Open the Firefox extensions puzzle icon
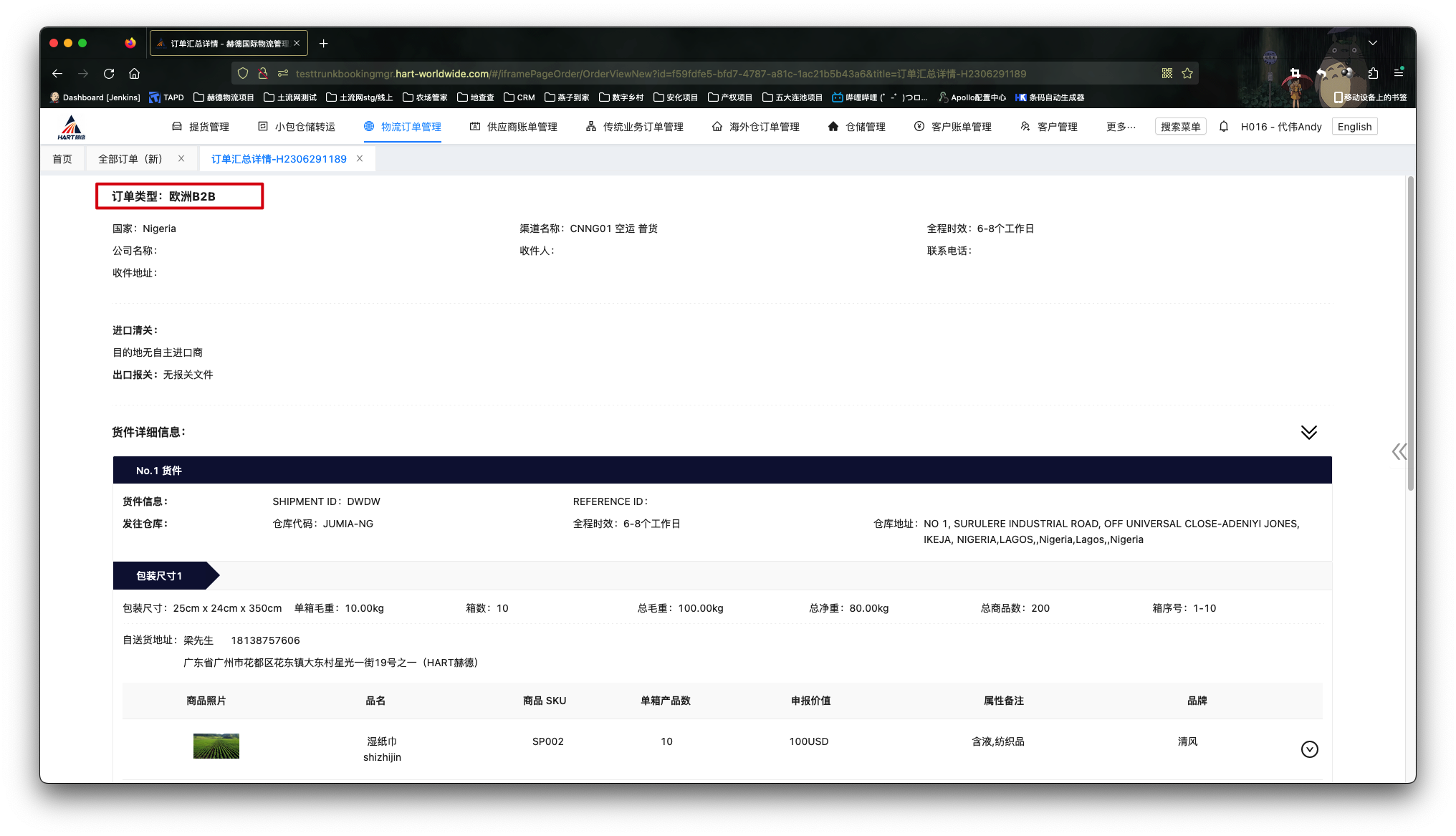The height and width of the screenshot is (836, 1456). [1373, 73]
